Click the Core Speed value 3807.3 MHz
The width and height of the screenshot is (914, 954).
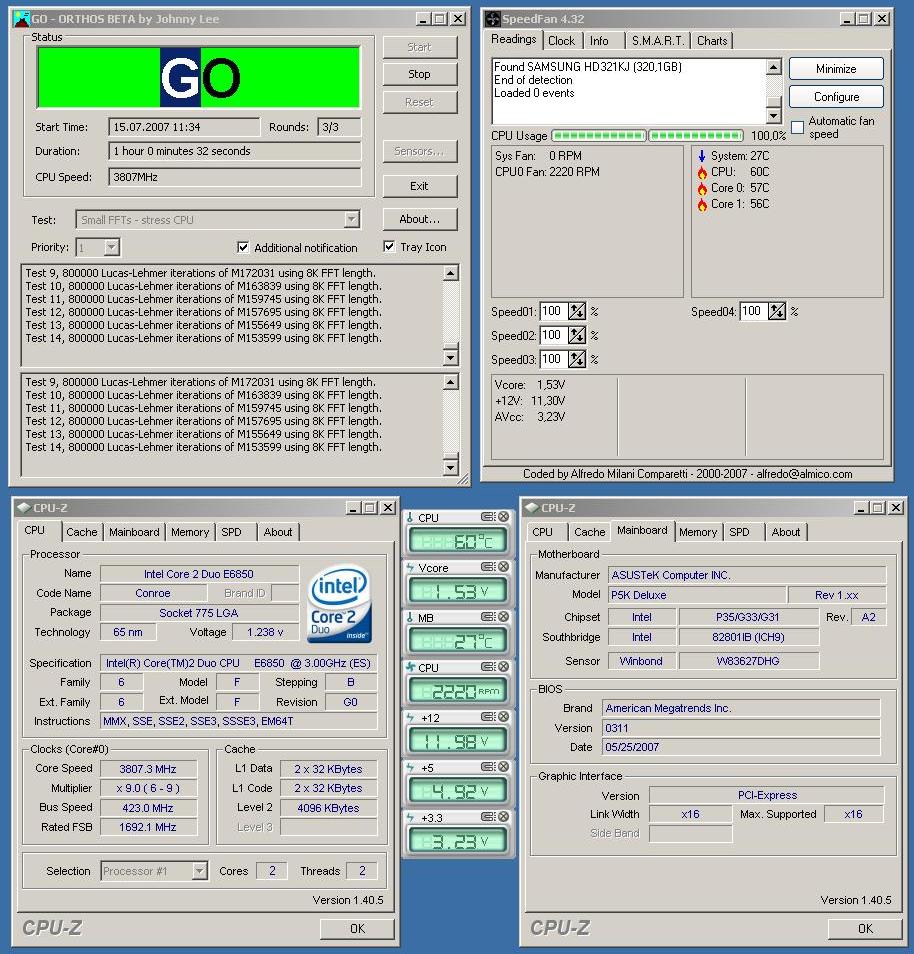coord(148,768)
